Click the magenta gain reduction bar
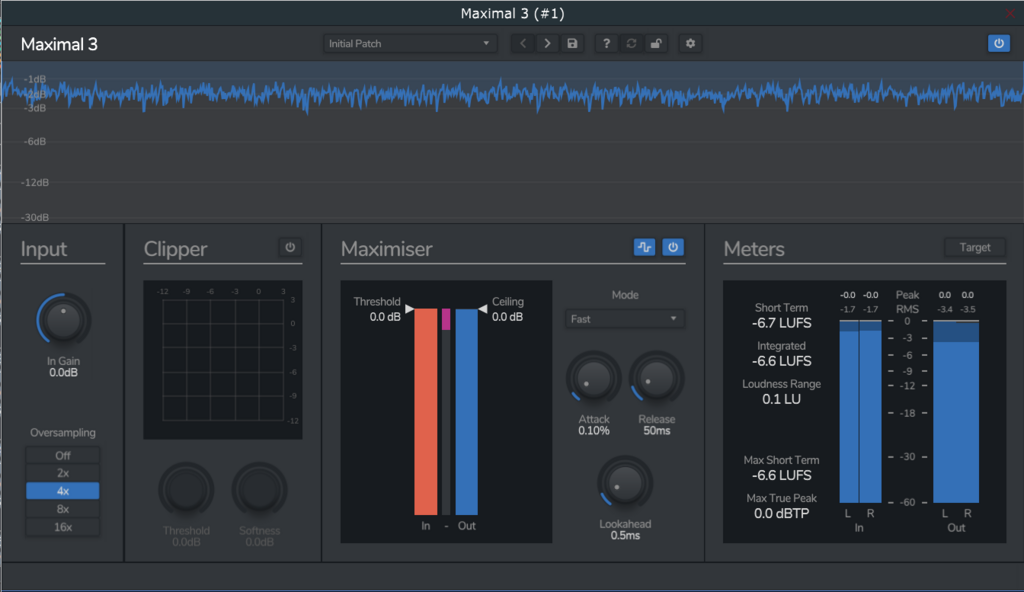The image size is (1024, 592). click(446, 319)
